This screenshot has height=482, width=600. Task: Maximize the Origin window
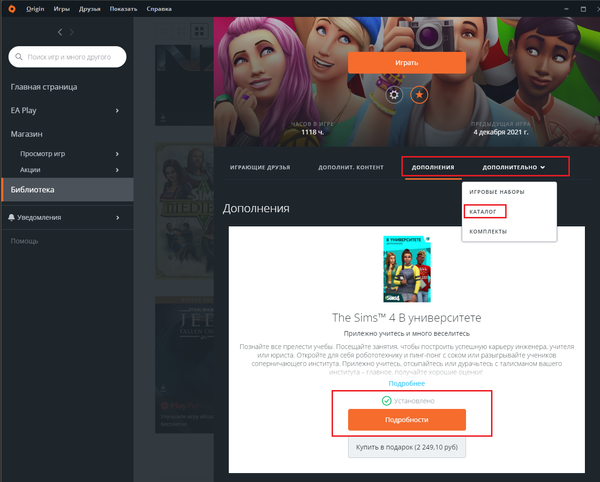(x=583, y=9)
